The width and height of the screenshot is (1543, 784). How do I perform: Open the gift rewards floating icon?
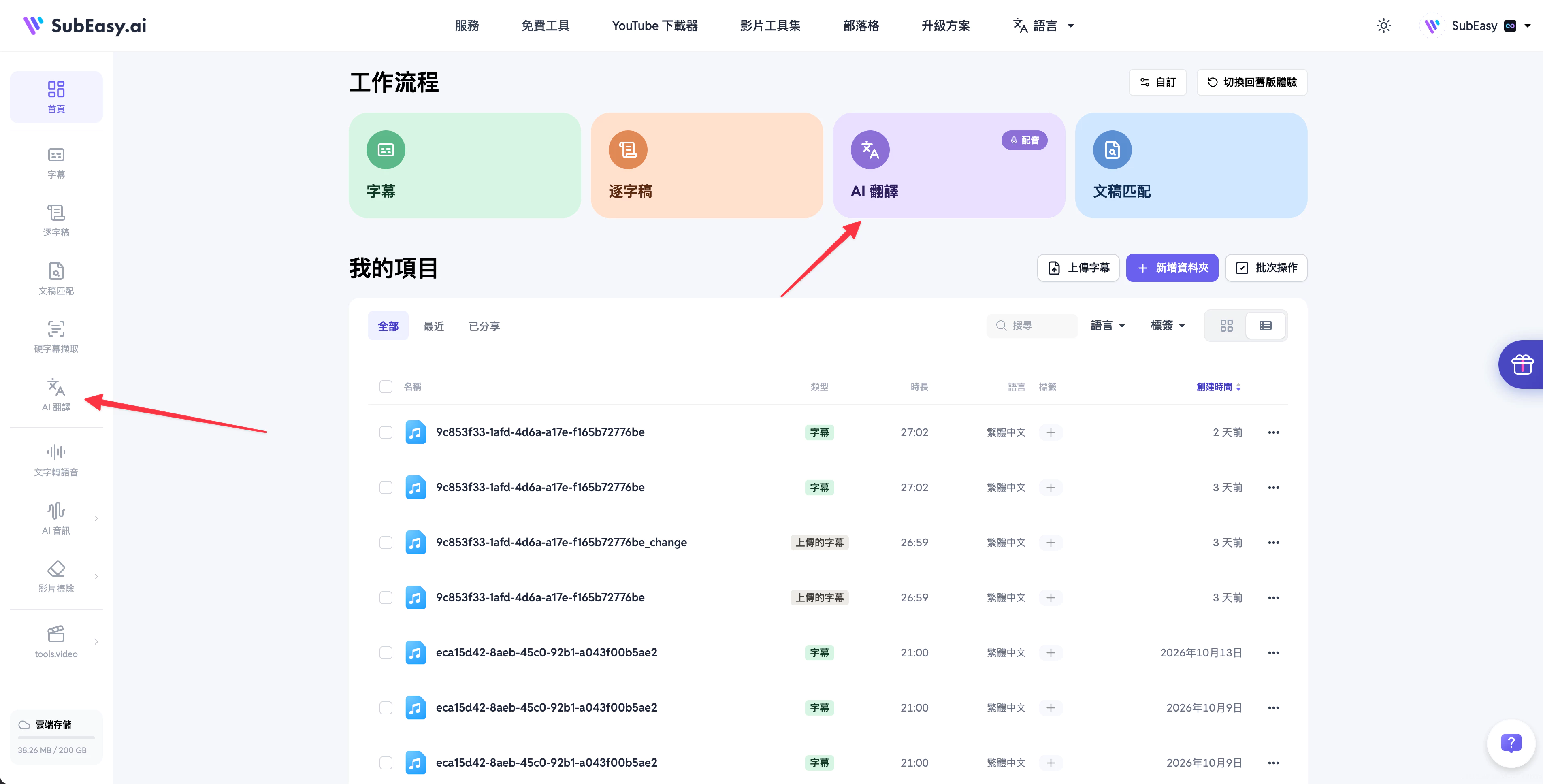tap(1522, 364)
